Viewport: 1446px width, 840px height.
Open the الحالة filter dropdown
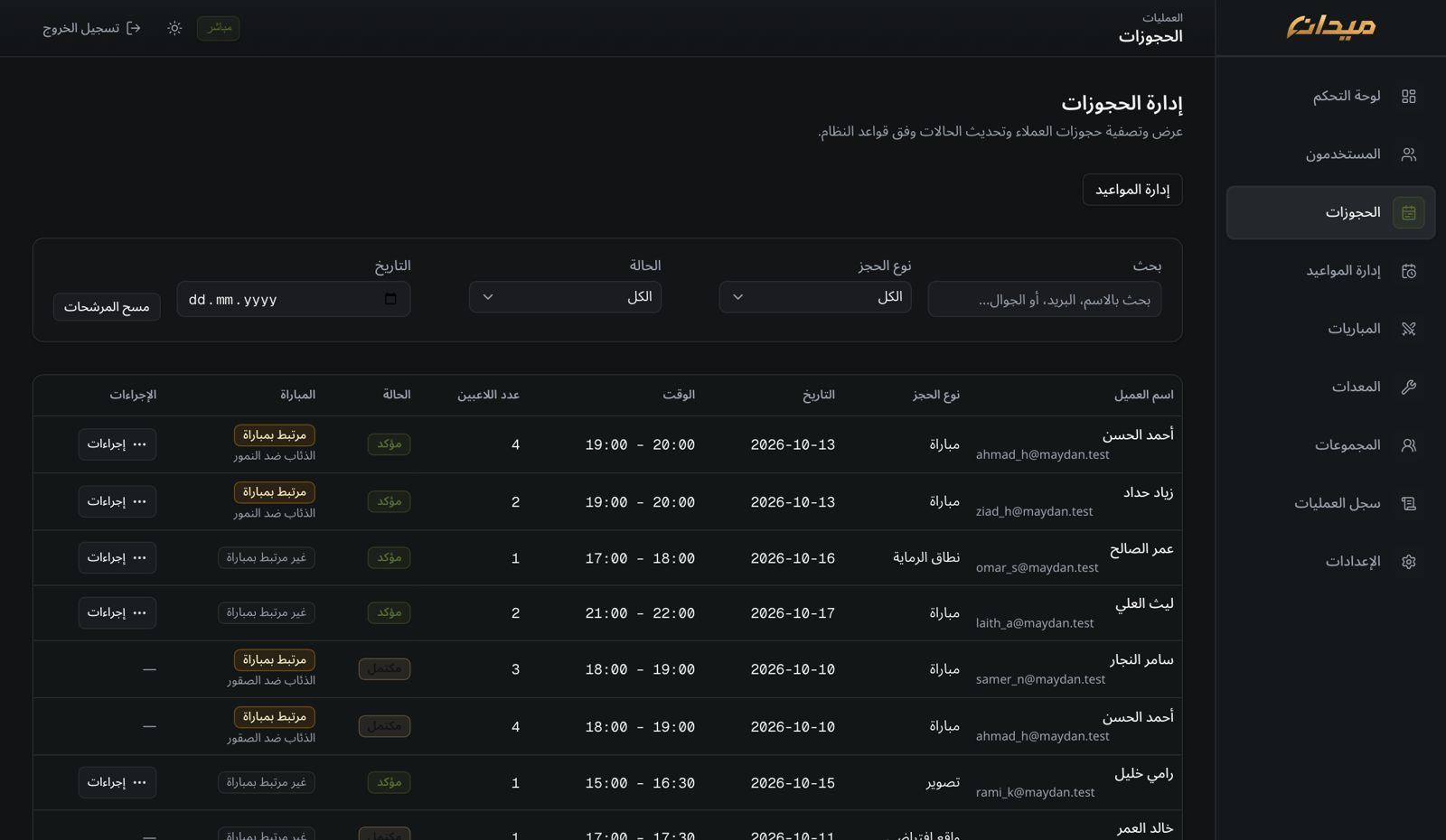[x=565, y=297]
